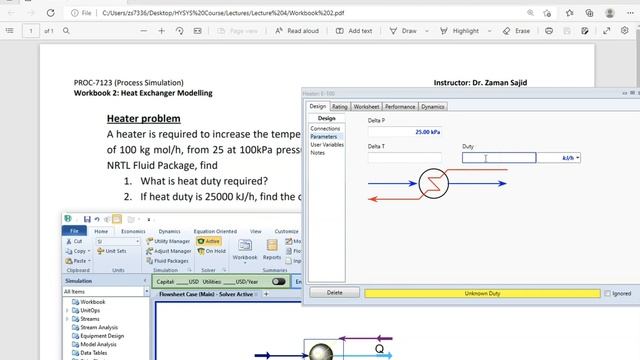This screenshot has height=360, width=640.
Task: Click the fit to page icon
Action: point(198,31)
